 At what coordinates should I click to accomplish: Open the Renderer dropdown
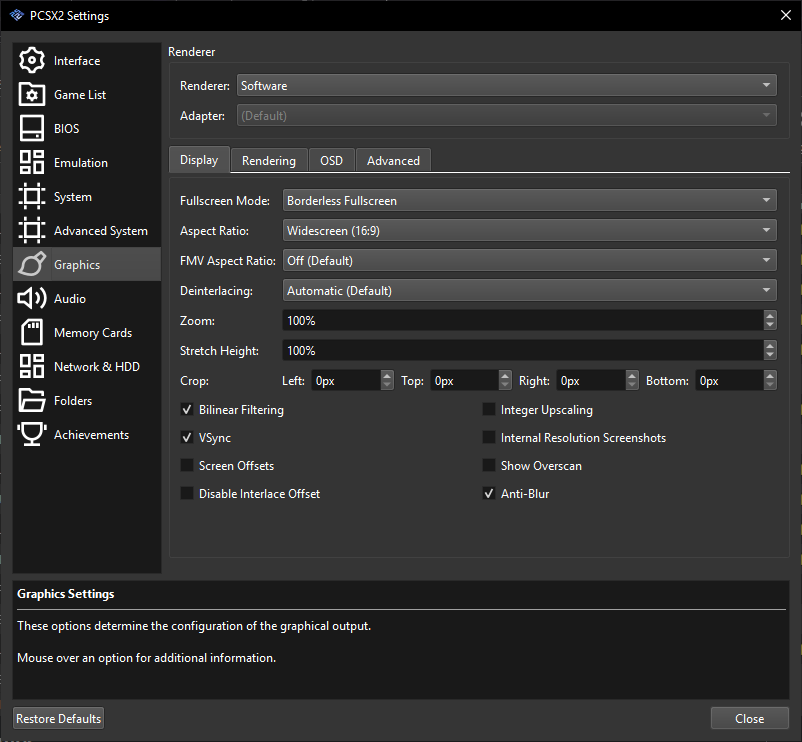point(506,85)
